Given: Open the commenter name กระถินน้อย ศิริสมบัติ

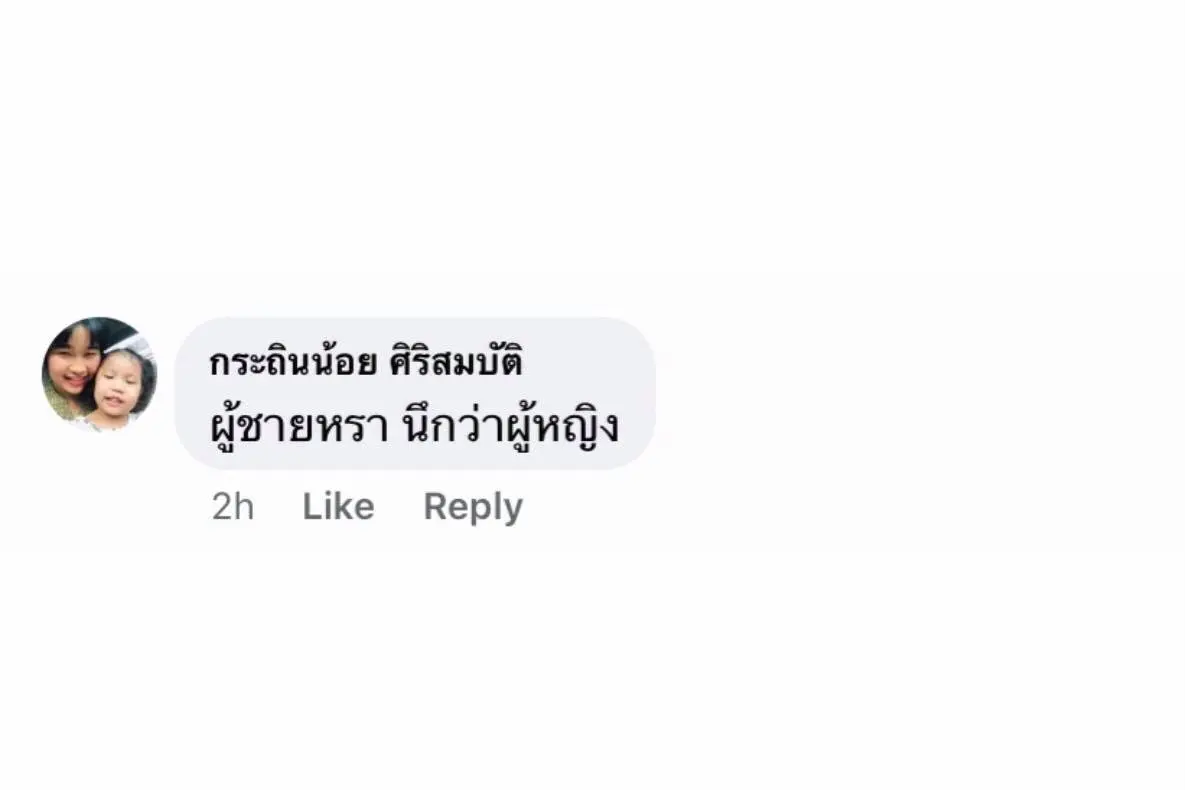Looking at the screenshot, I should [x=366, y=361].
